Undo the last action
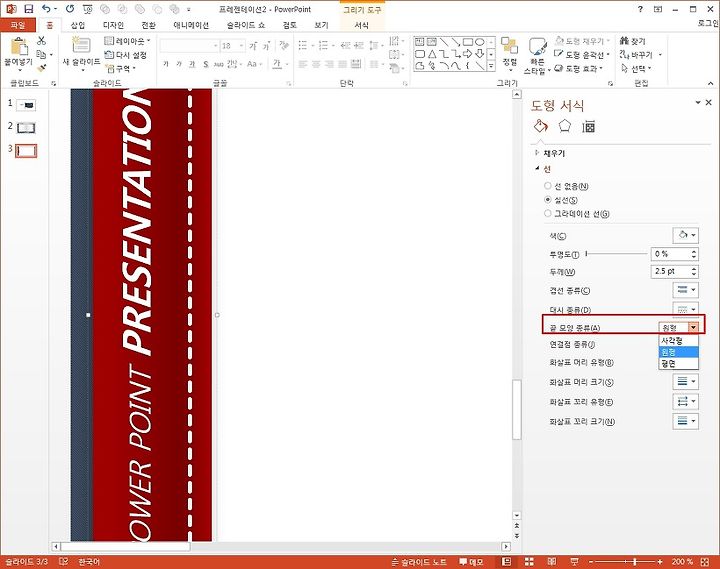Viewport: 720px width, 569px height. pos(46,9)
